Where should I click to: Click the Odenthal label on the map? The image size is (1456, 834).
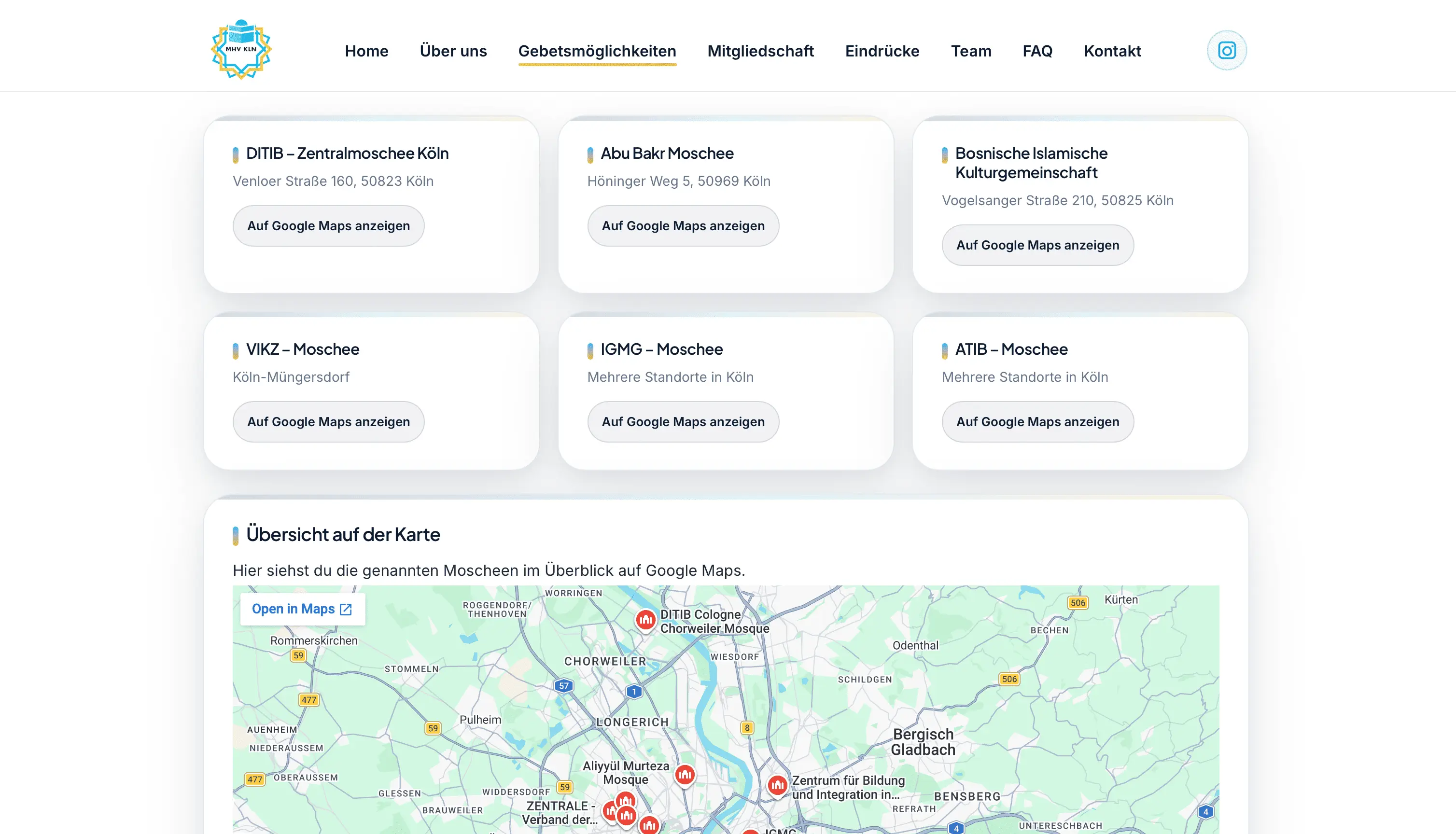tap(915, 645)
